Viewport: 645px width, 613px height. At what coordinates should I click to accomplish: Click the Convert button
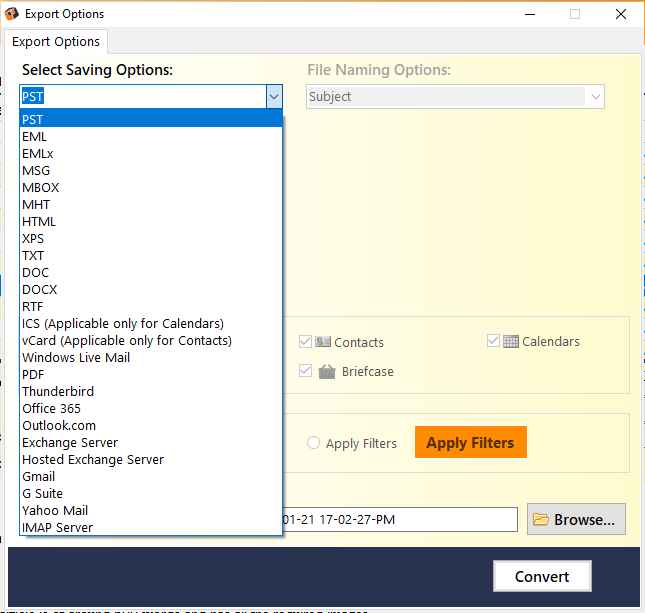(542, 576)
